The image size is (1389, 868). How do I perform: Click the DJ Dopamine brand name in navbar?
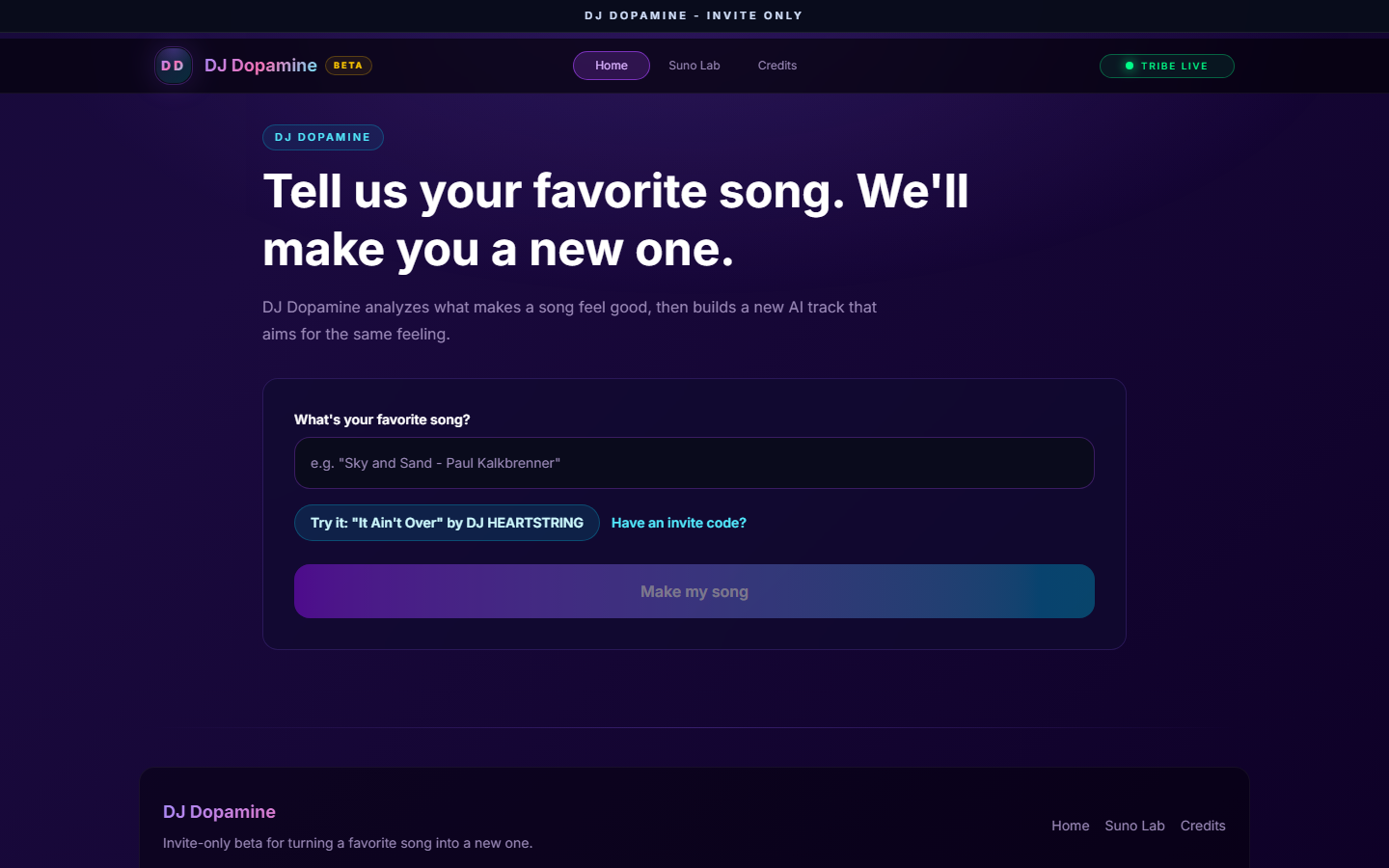[x=260, y=65]
